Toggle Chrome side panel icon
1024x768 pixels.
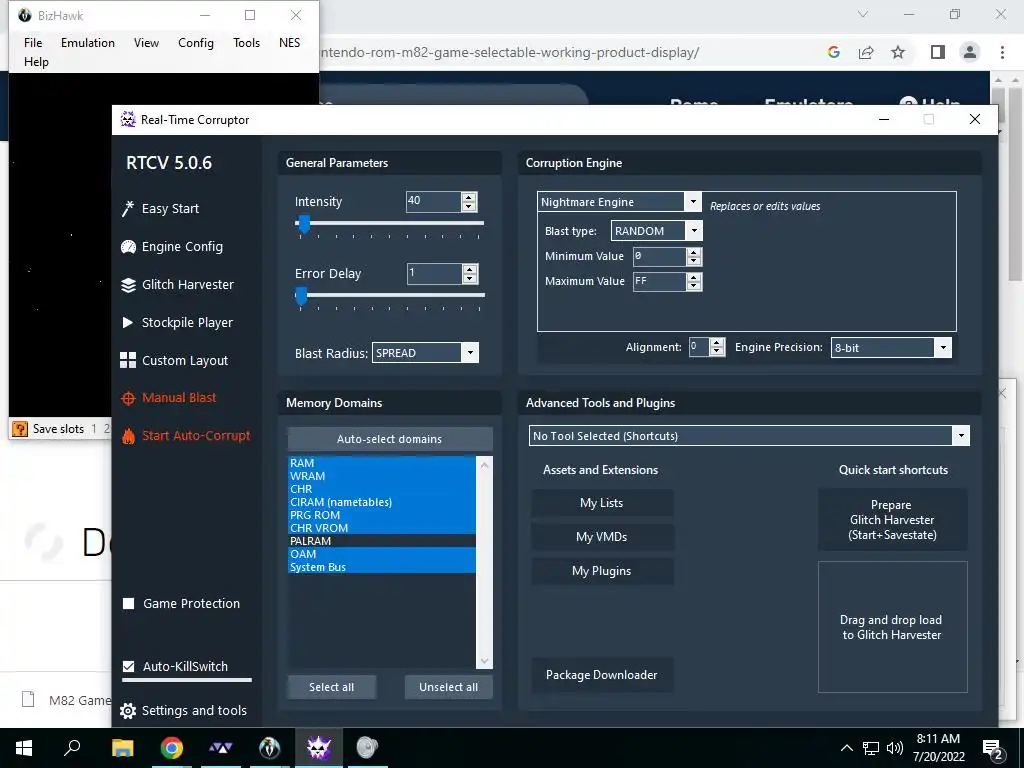938,52
